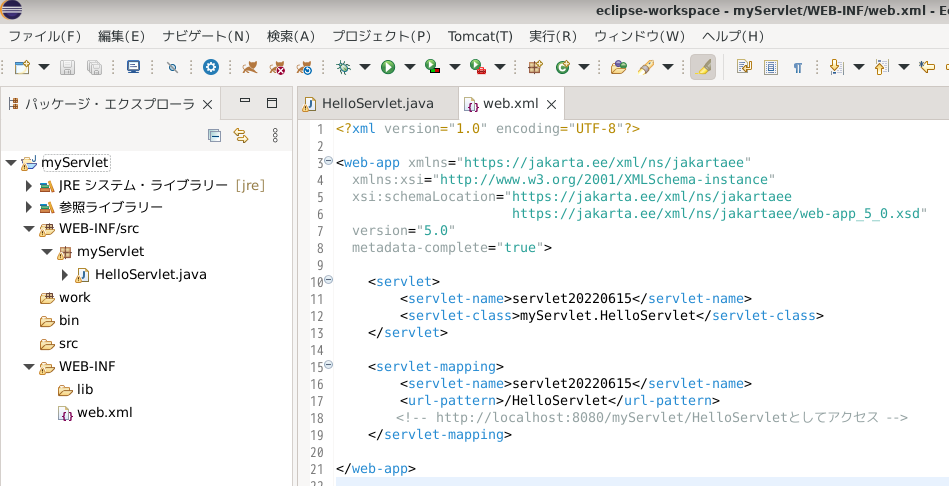Click the Debug bug icon
Screen dimensions: 949x486
(344, 67)
